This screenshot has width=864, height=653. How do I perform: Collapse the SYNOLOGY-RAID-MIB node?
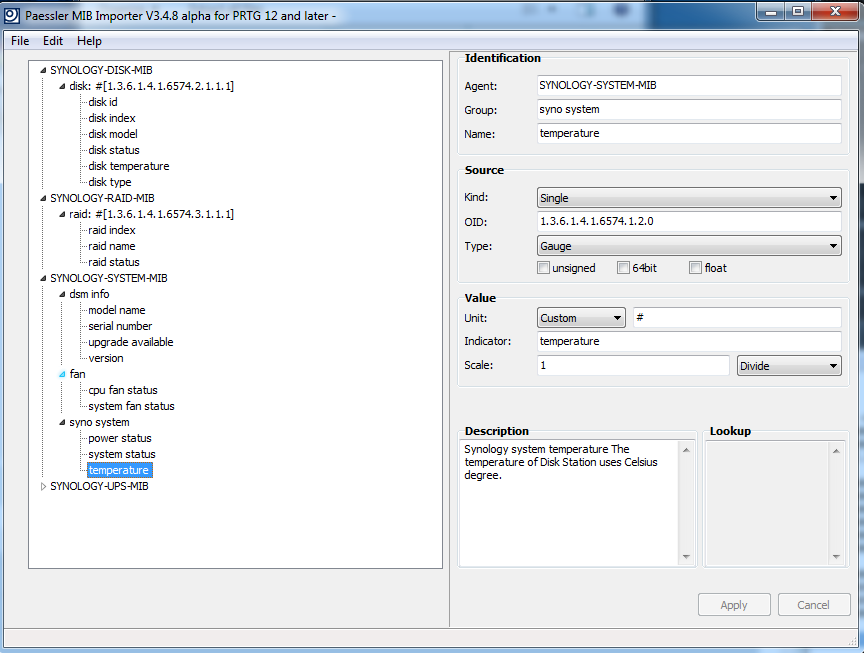coord(43,198)
